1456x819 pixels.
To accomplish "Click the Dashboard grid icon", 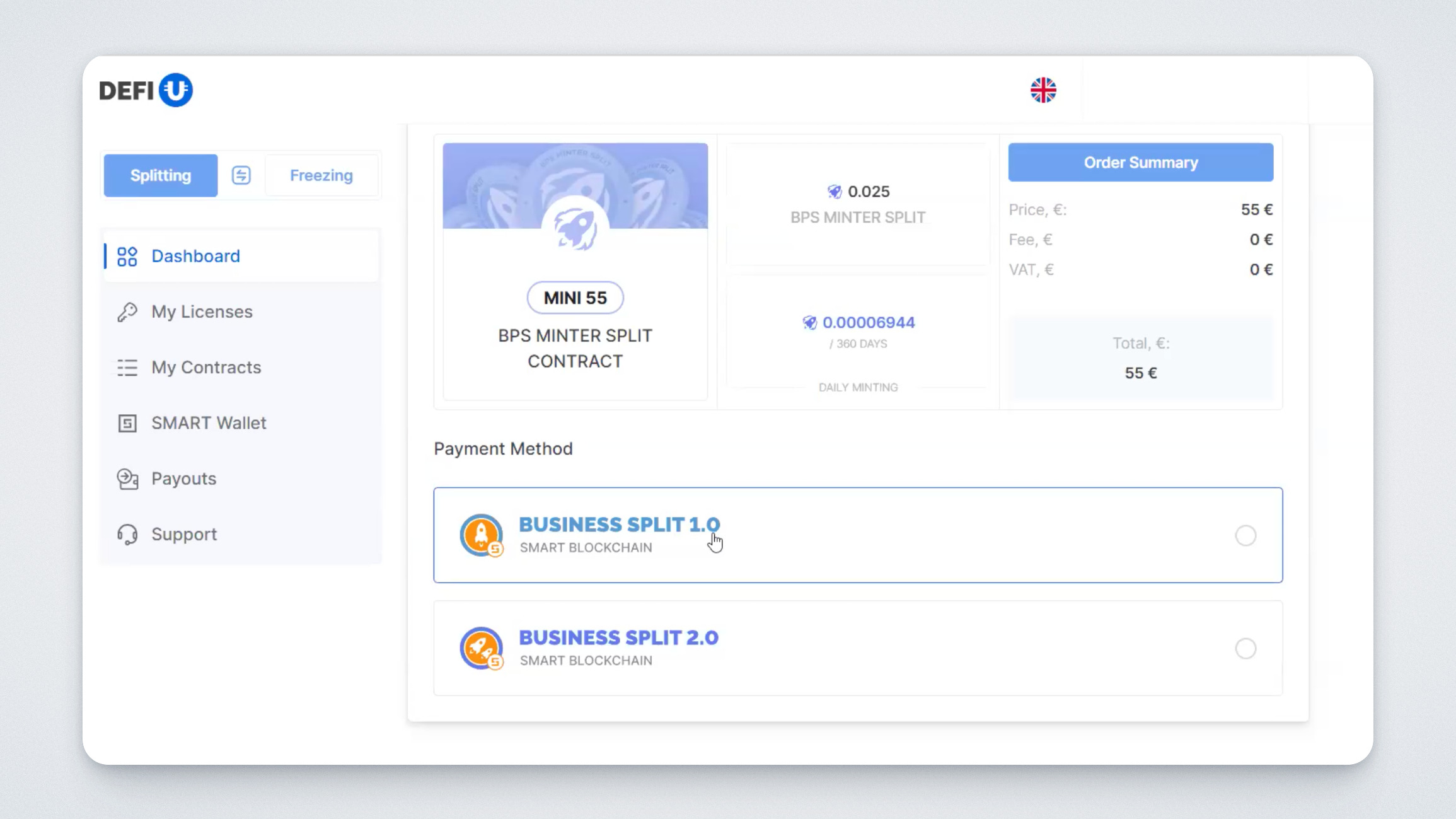I will tap(127, 256).
